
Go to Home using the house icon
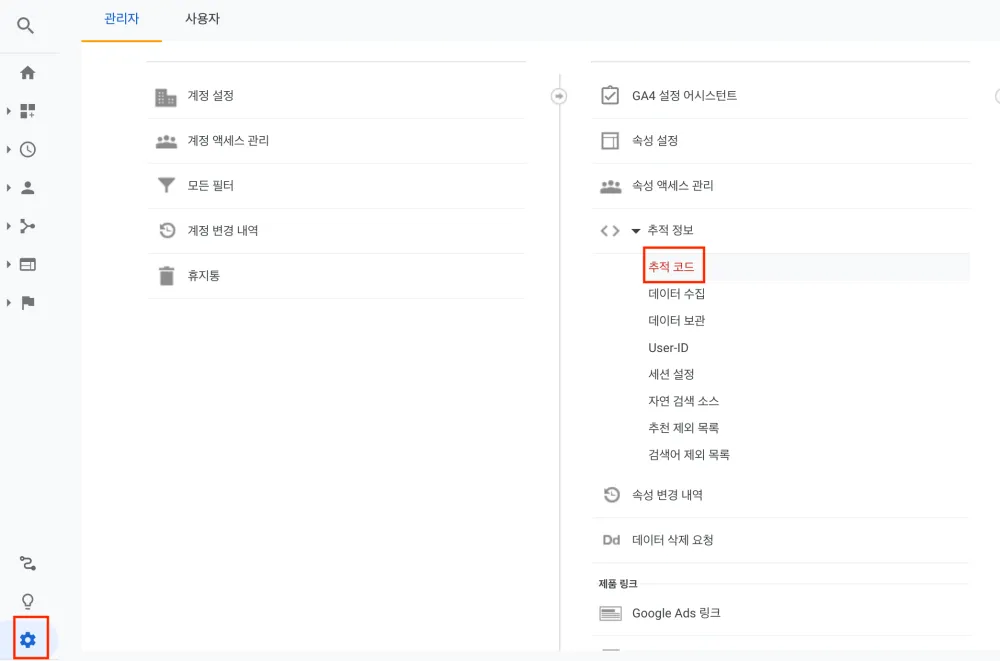click(28, 72)
